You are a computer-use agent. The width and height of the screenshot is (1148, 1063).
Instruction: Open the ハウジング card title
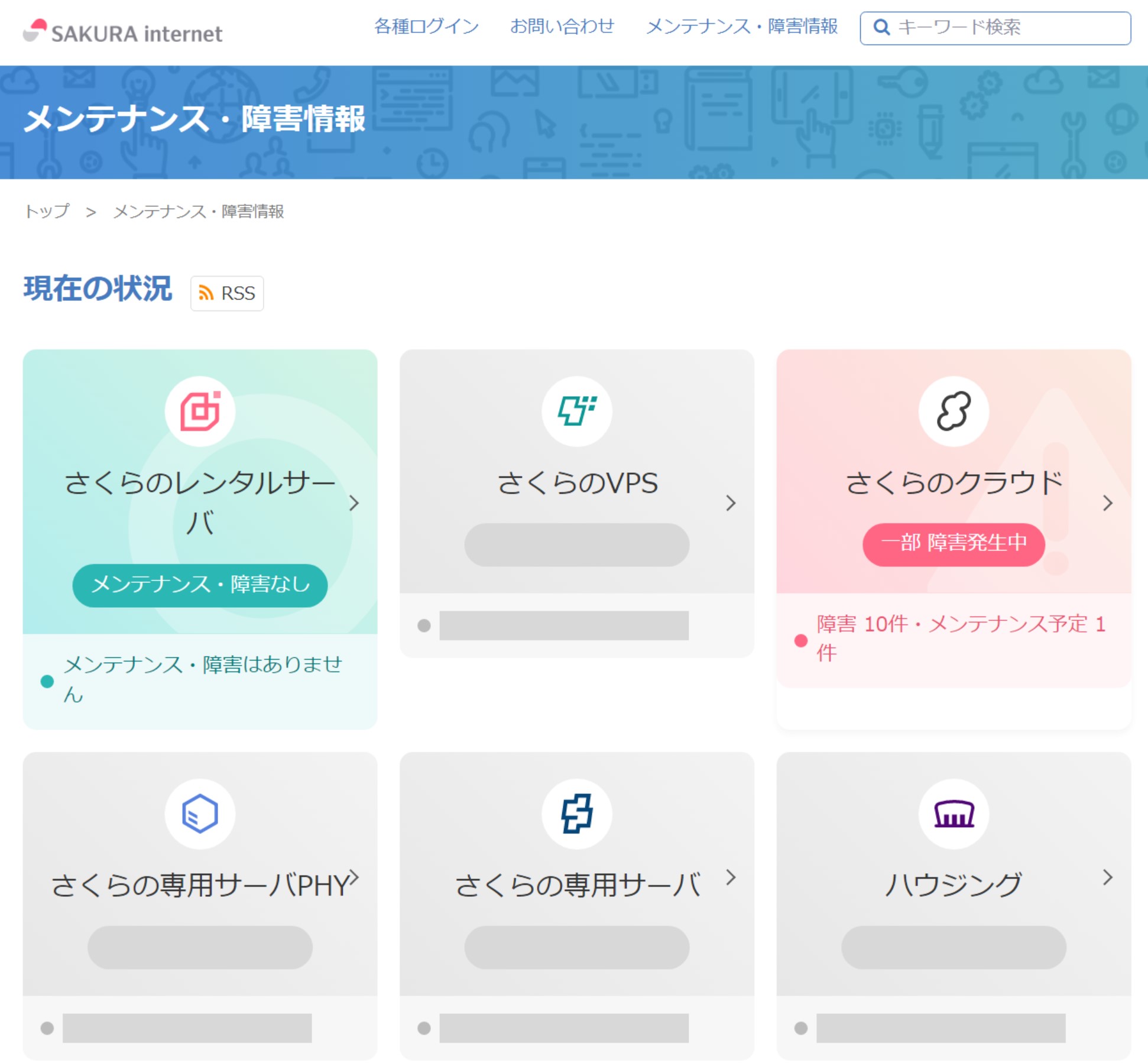pyautogui.click(x=954, y=886)
